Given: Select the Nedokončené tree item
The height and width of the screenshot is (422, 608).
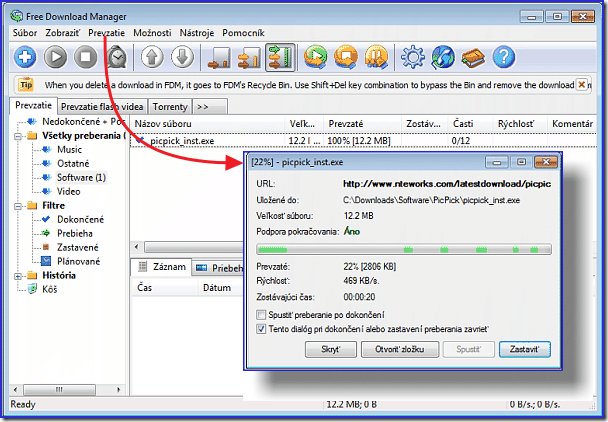Looking at the screenshot, I should tap(83, 121).
